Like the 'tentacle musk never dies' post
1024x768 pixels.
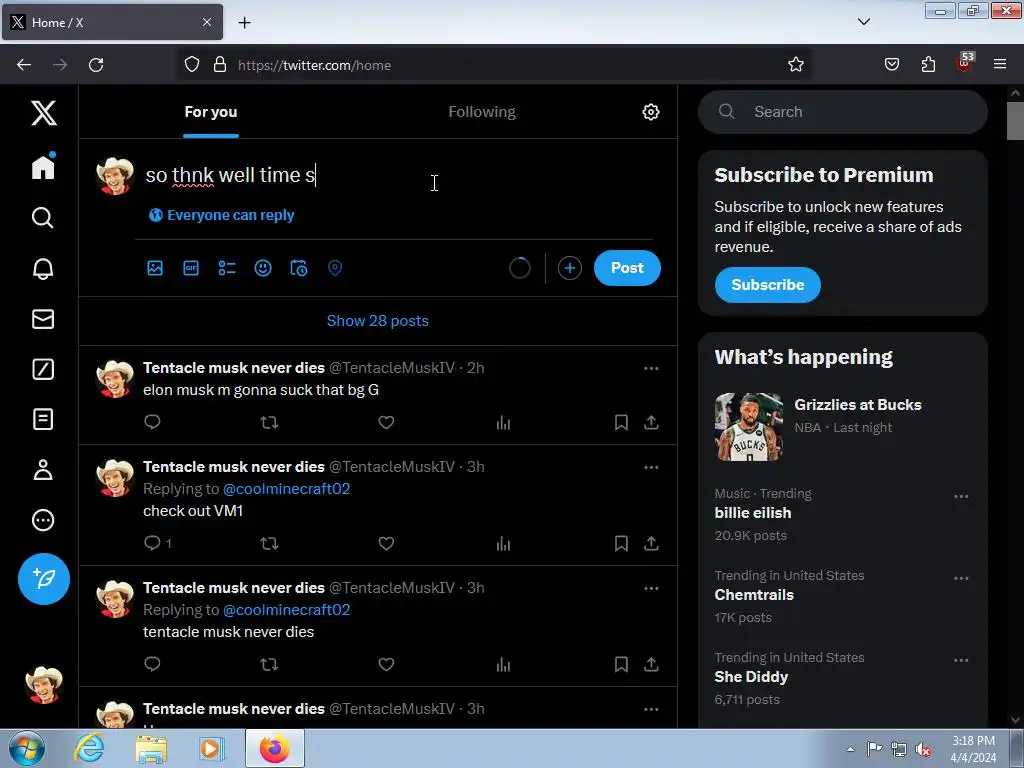[386, 664]
